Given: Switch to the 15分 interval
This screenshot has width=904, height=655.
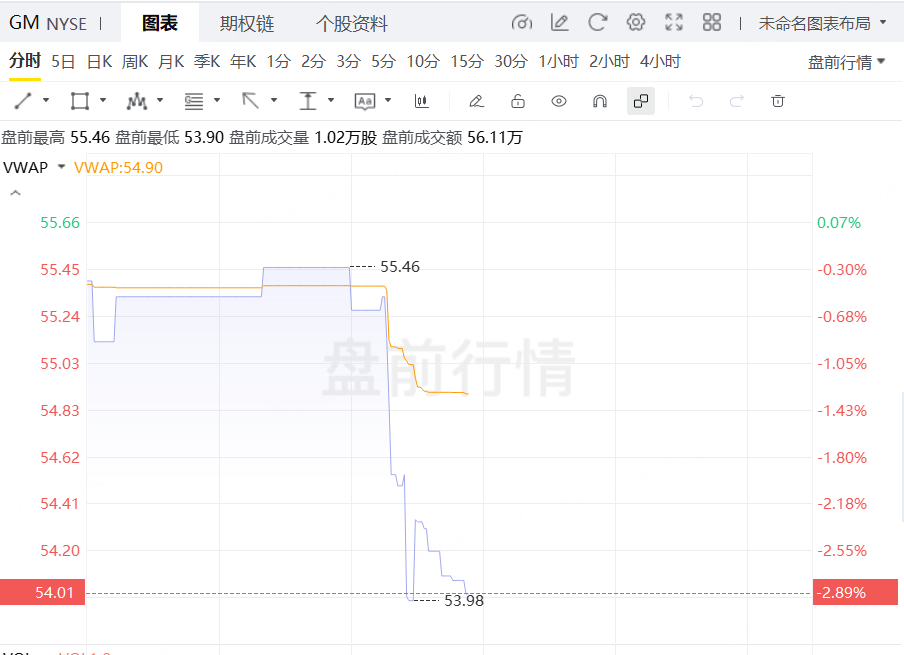Looking at the screenshot, I should [466, 62].
